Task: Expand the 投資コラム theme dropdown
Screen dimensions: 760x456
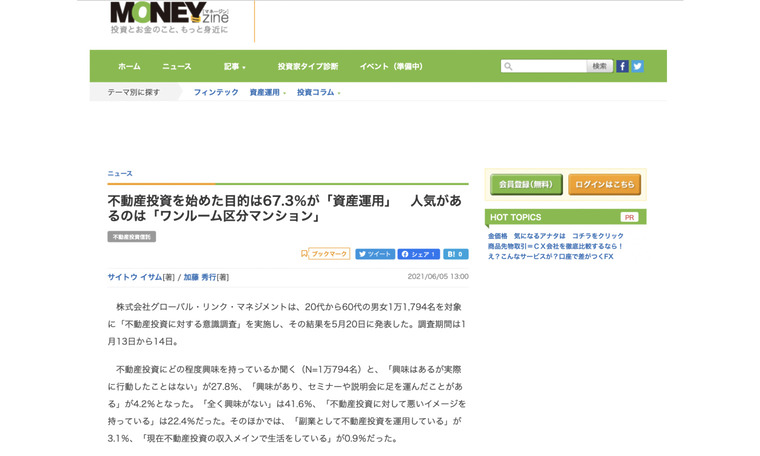Action: coord(318,93)
